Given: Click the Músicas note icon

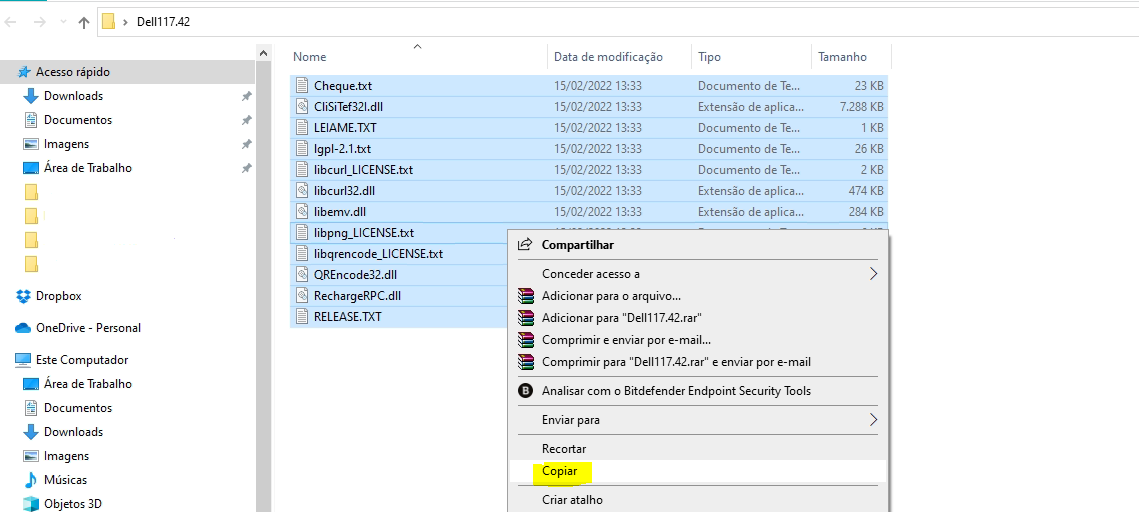Looking at the screenshot, I should coord(31,480).
